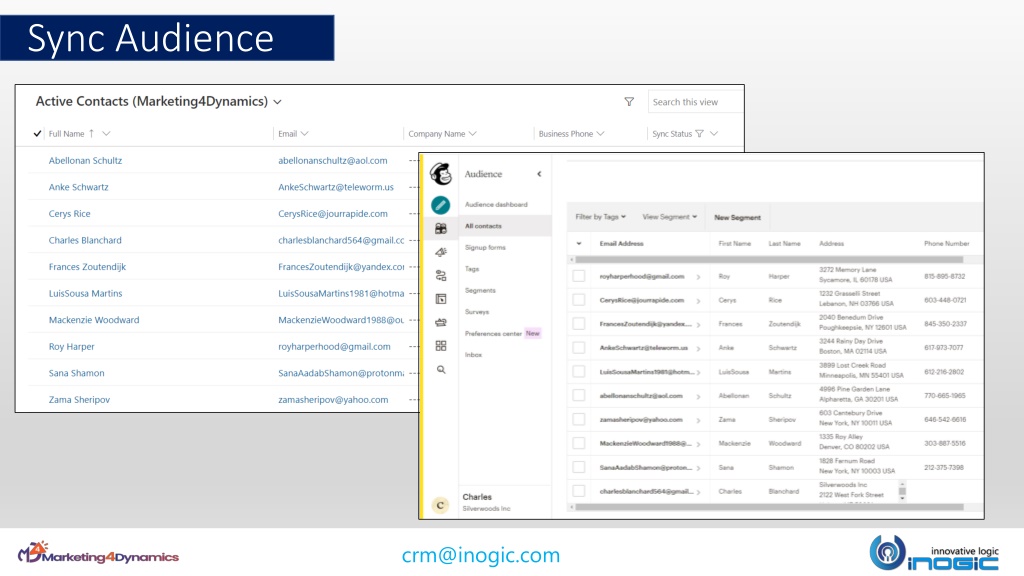1024x576 pixels.
Task: Open Preferences center in the Audience menu
Action: [x=493, y=334]
